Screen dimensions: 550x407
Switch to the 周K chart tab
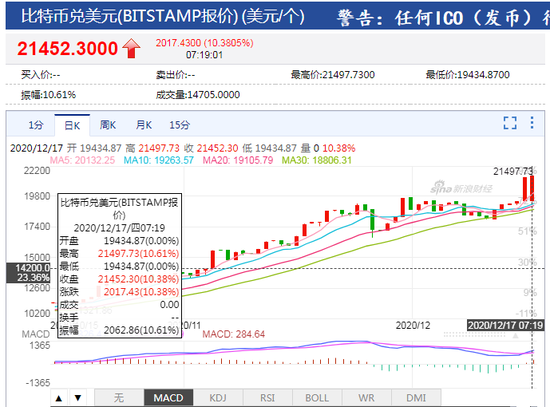point(108,125)
